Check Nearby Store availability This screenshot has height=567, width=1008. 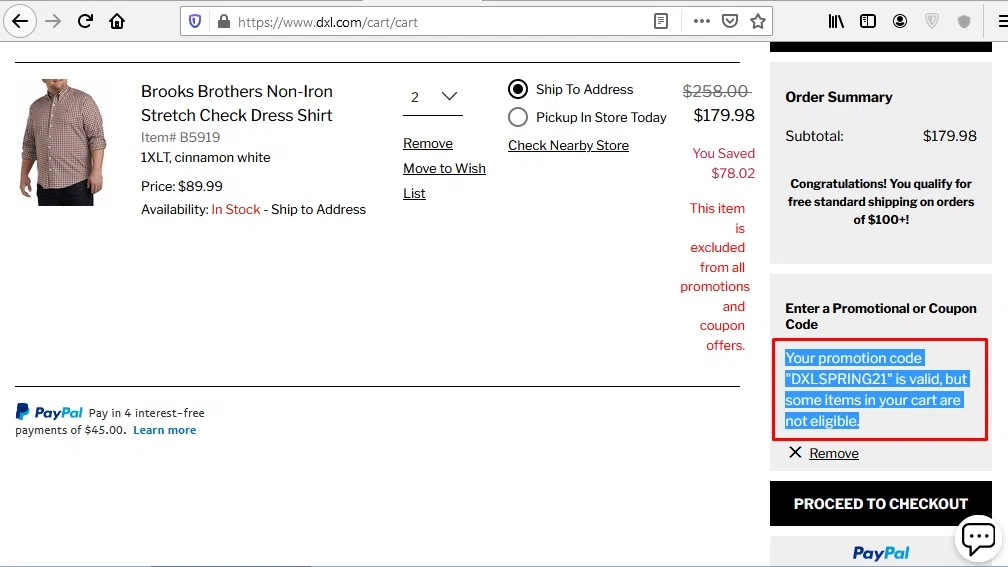pos(568,145)
